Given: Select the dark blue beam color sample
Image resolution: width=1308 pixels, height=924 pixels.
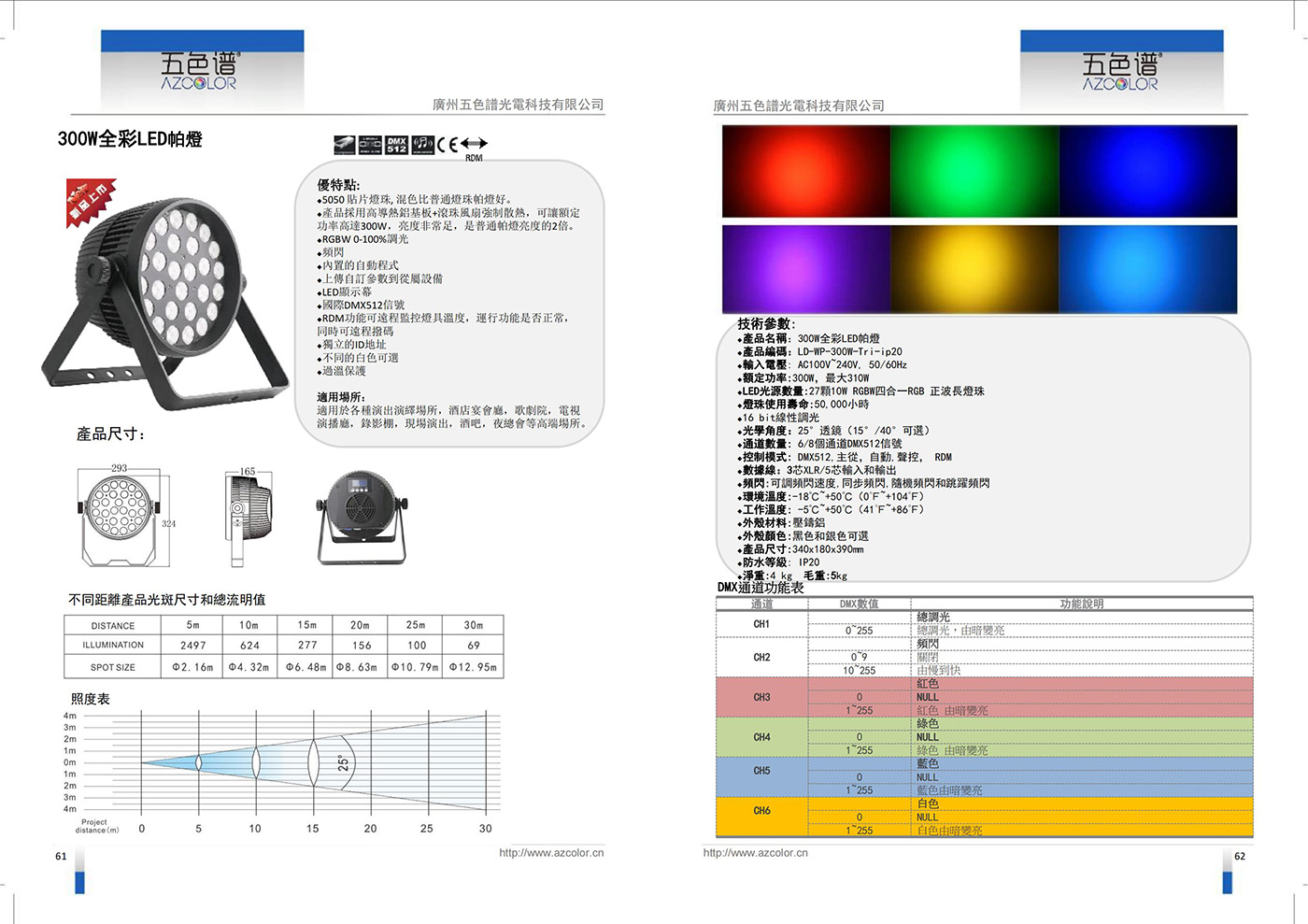Looking at the screenshot, I should pyautogui.click(x=1148, y=171).
